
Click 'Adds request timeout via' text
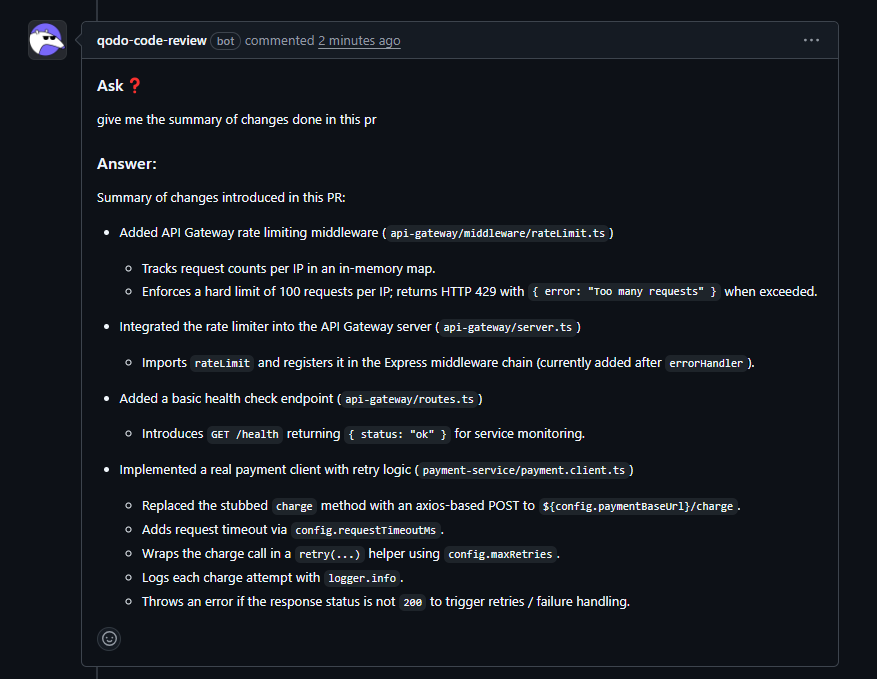pyautogui.click(x=214, y=529)
